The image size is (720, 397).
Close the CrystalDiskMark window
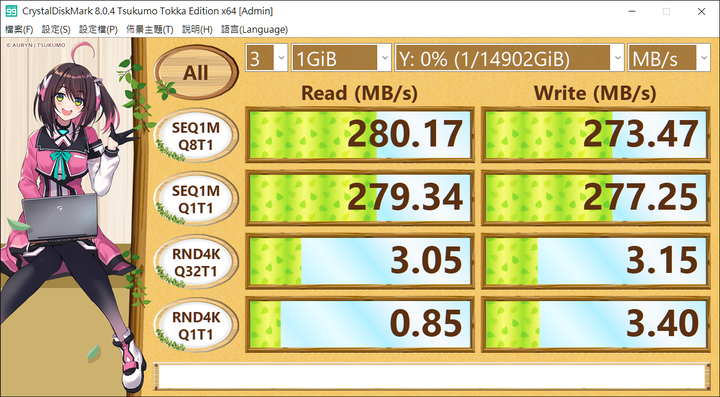pos(701,11)
